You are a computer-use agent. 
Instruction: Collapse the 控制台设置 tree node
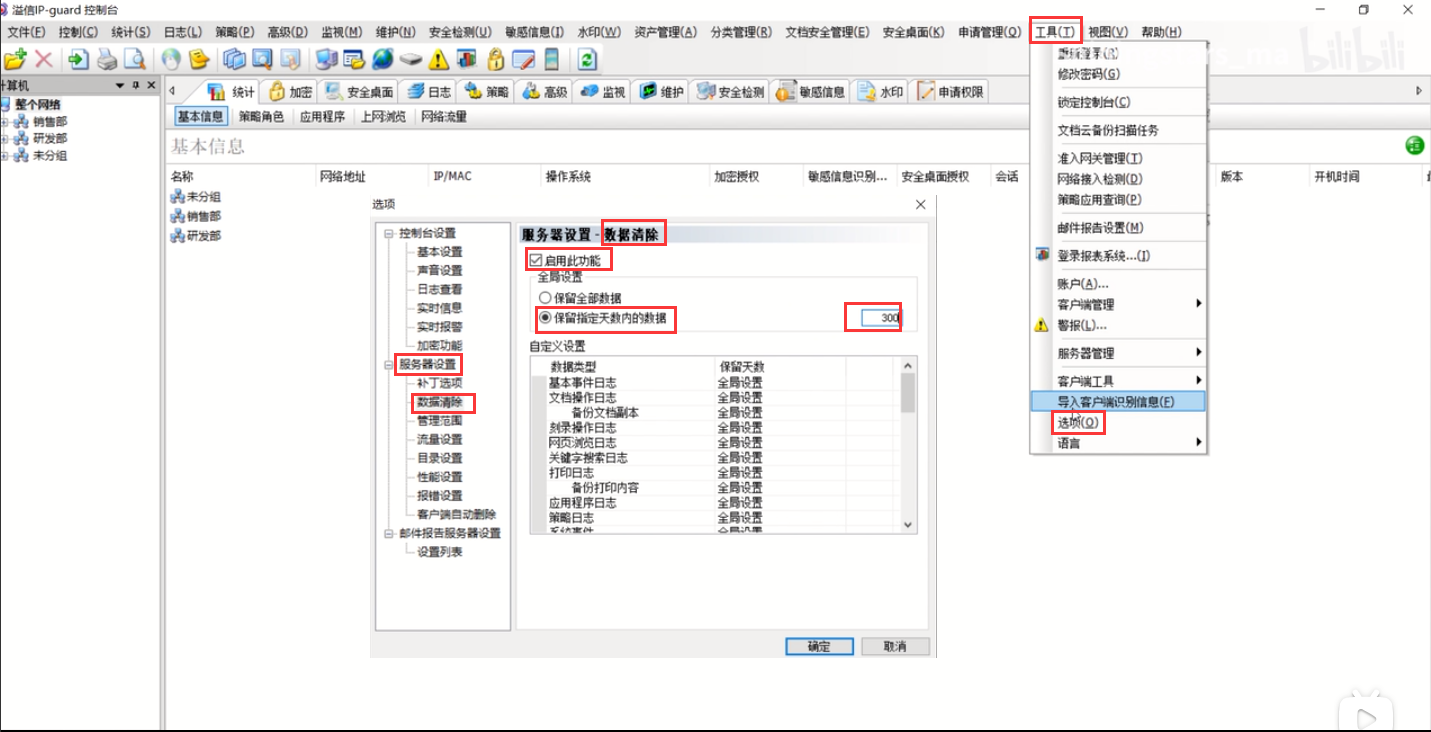389,233
